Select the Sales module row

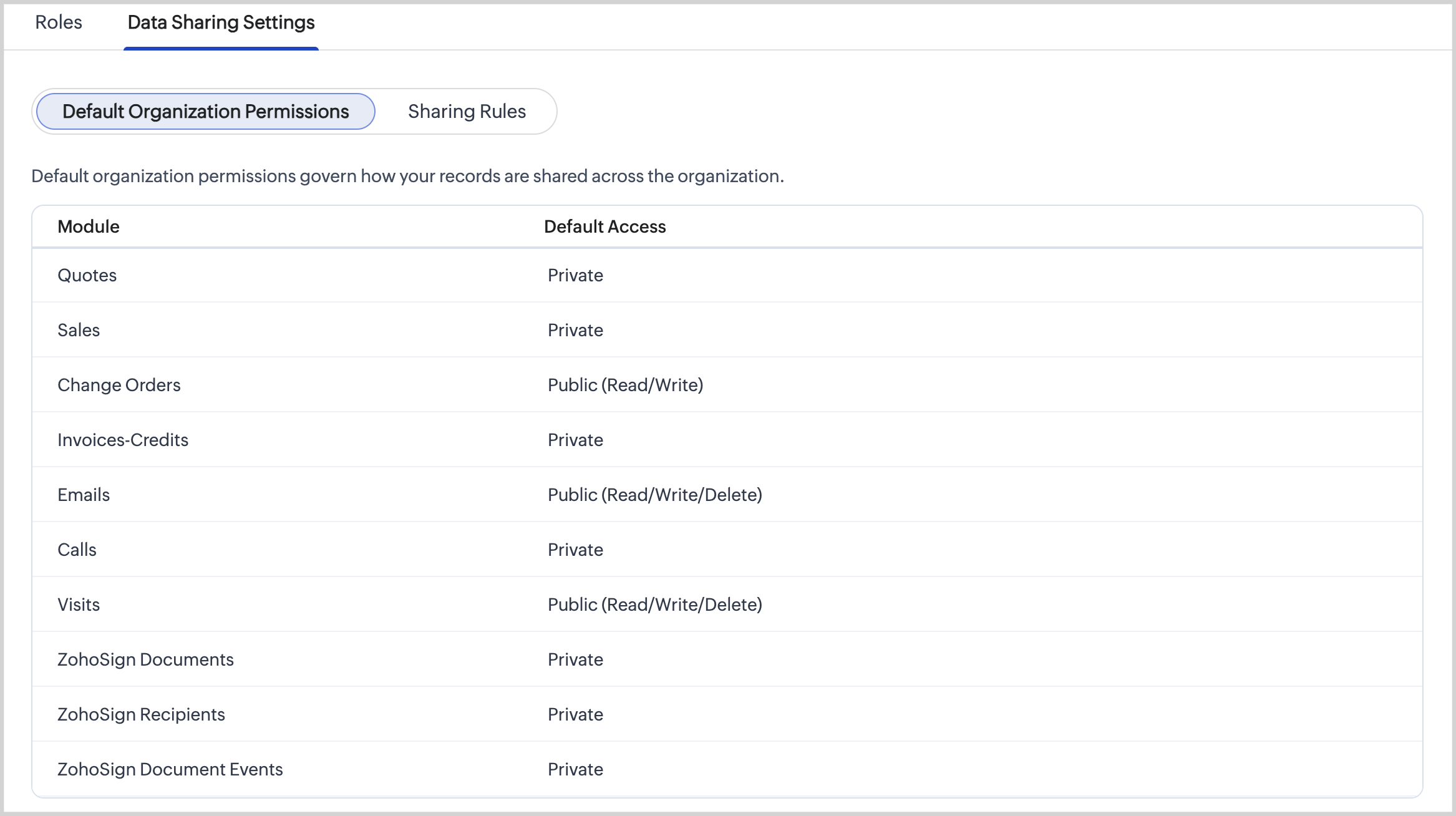(x=79, y=330)
